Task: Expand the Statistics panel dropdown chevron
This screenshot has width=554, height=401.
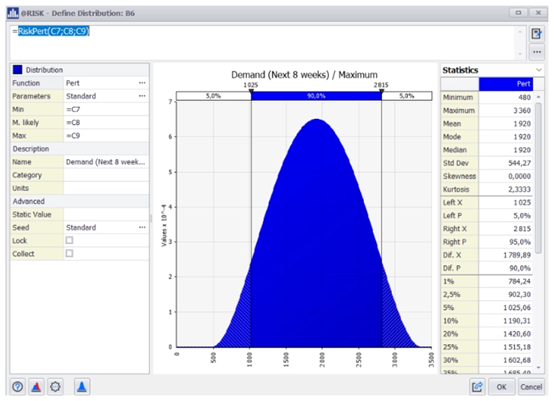Action: tap(539, 70)
